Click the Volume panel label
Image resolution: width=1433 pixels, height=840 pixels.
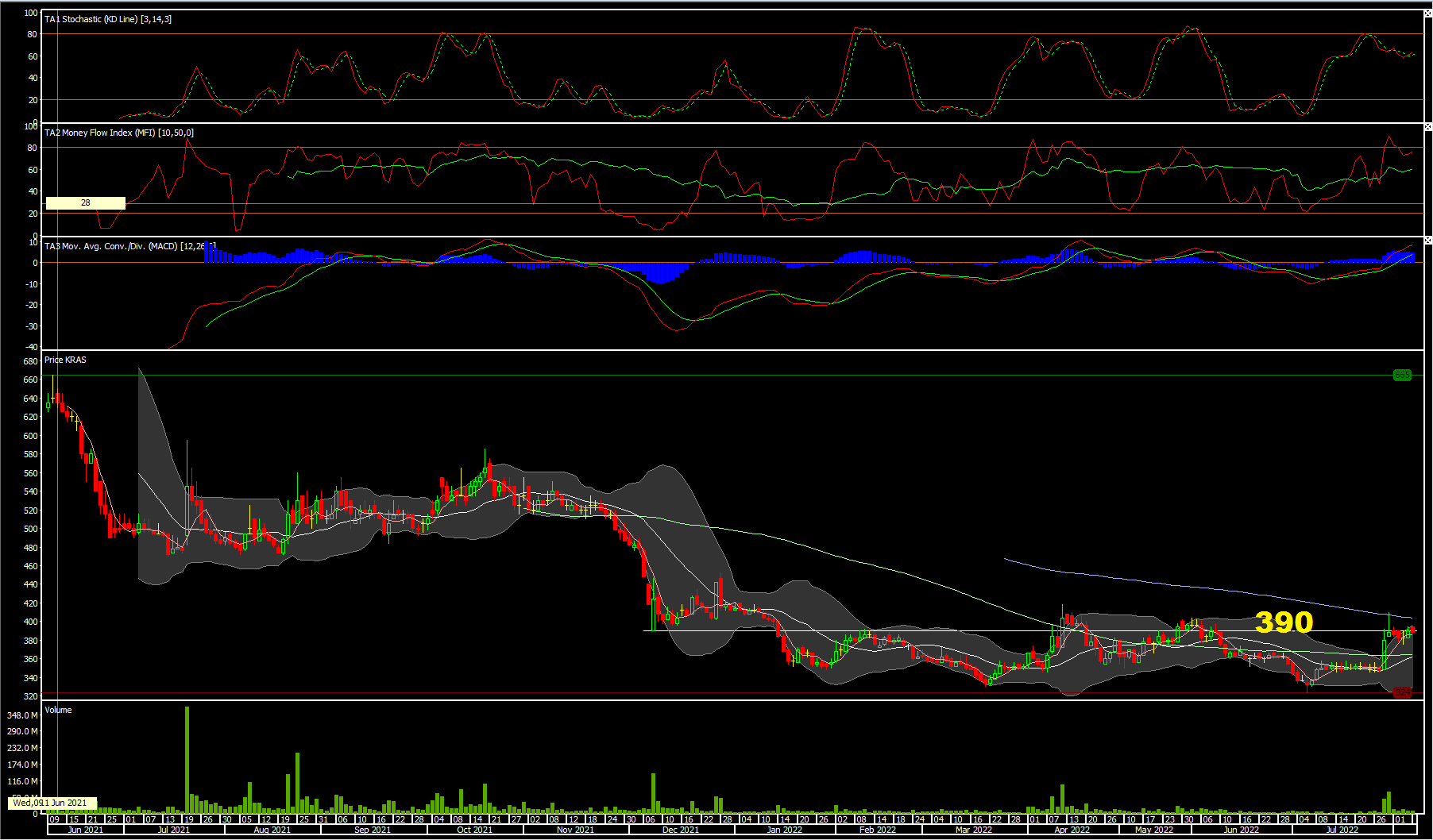tap(58, 710)
